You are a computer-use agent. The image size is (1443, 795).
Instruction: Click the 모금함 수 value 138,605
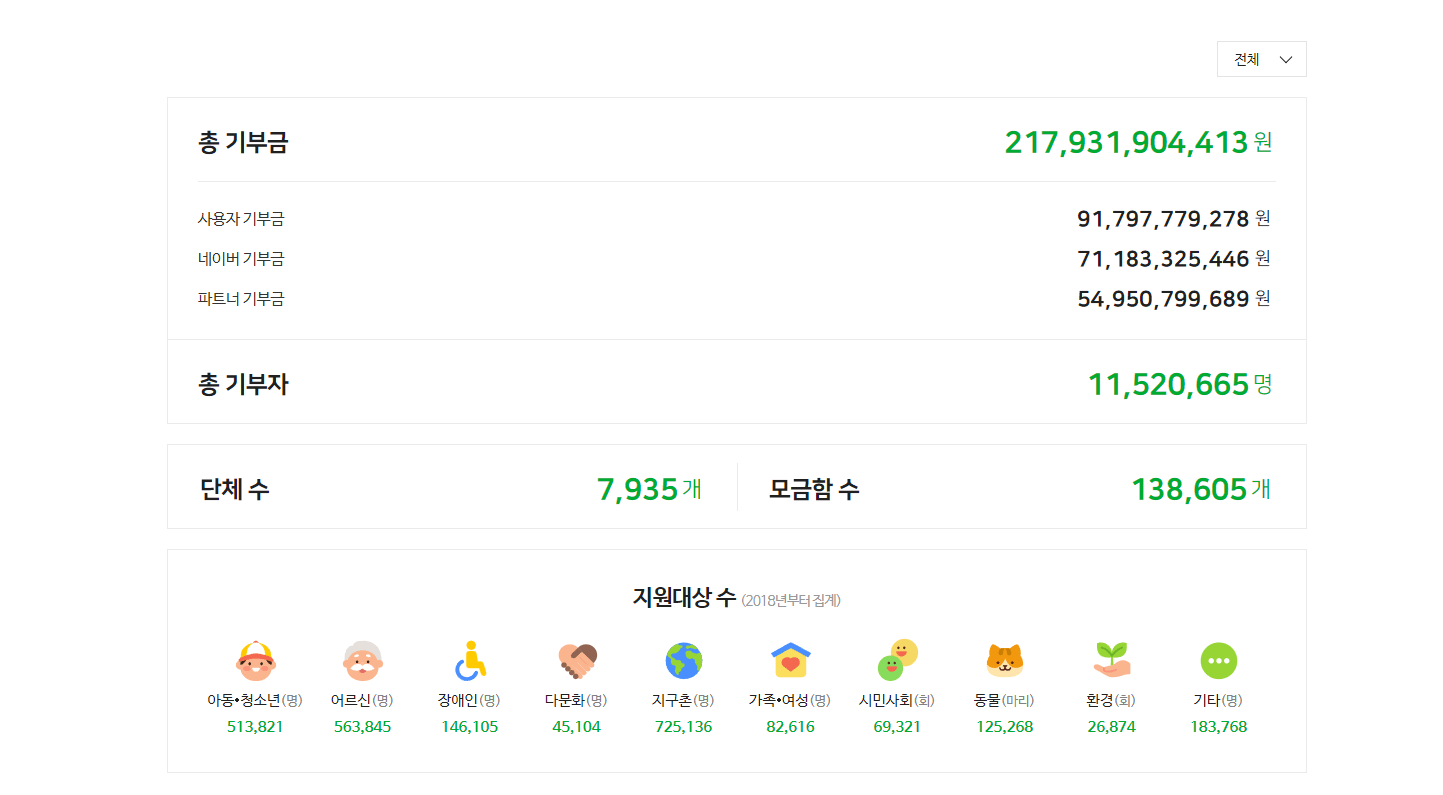coord(1198,487)
